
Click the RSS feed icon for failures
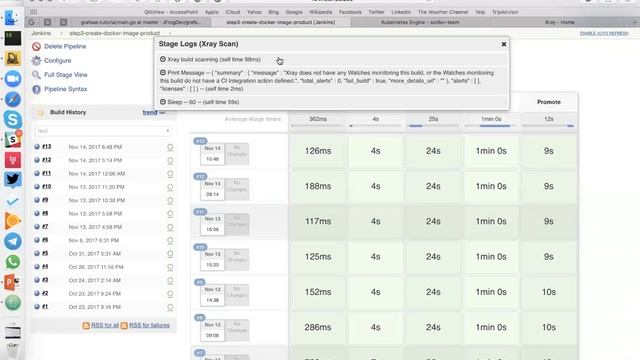coord(124,325)
